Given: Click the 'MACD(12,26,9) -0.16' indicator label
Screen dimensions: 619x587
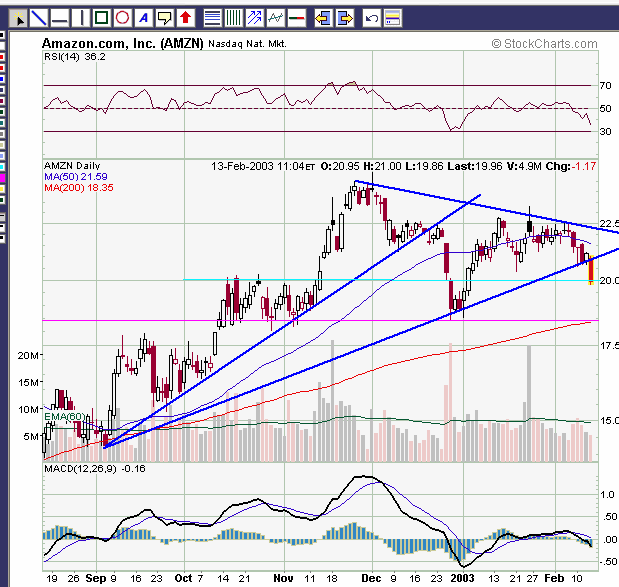Looking at the screenshot, I should pos(95,469).
